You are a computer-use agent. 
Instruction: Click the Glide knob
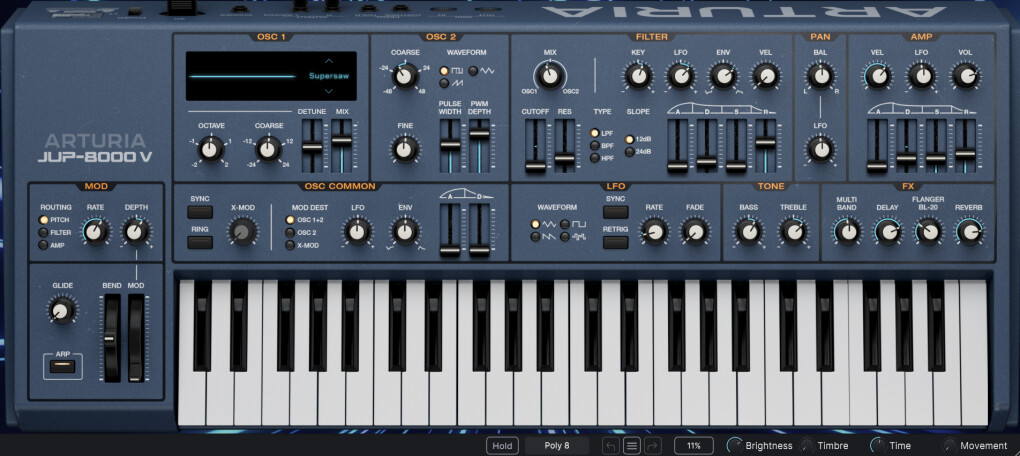coord(61,311)
